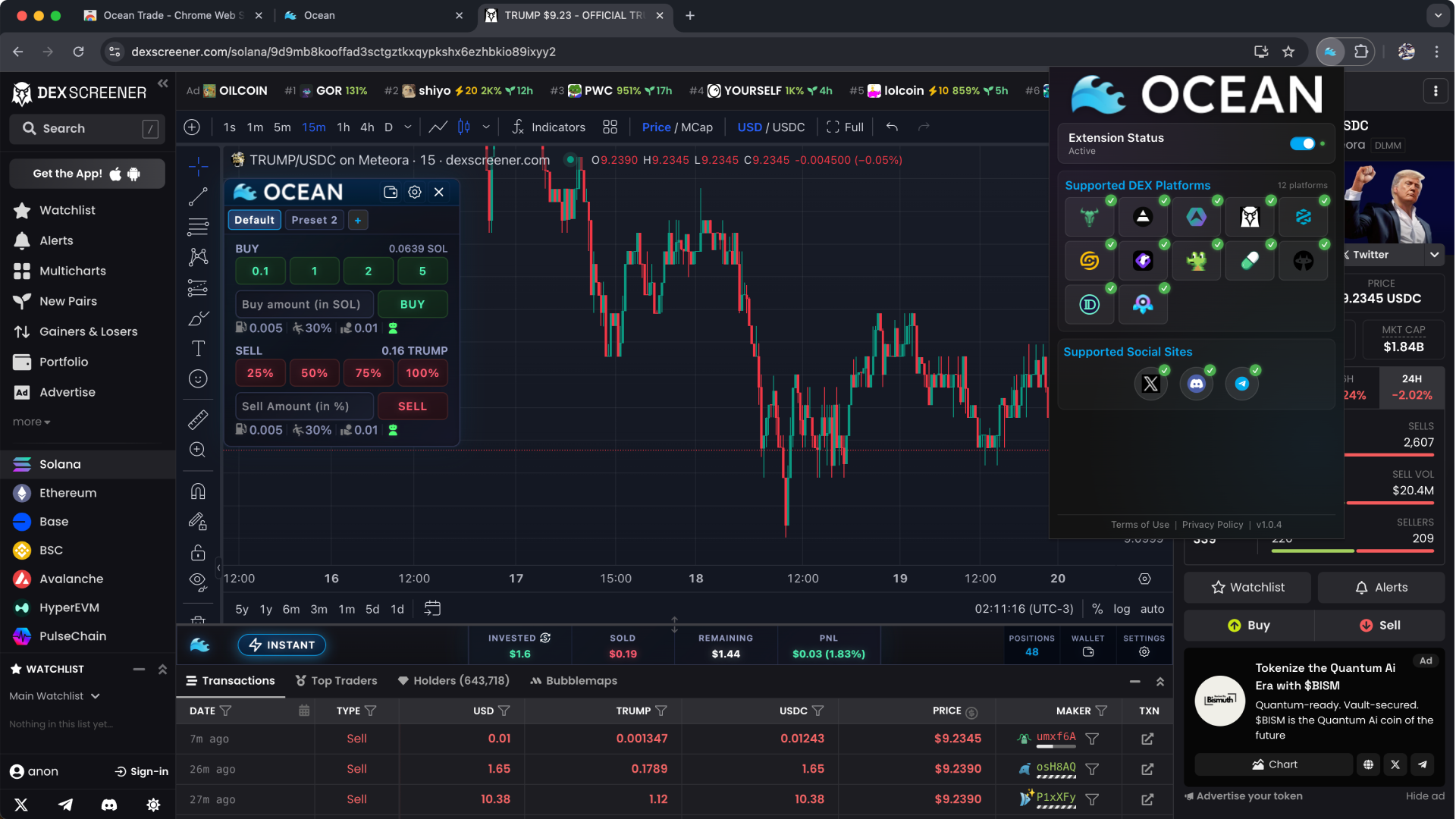1456x819 pixels.
Task: Toggle the Extension Status switch
Action: (1302, 143)
